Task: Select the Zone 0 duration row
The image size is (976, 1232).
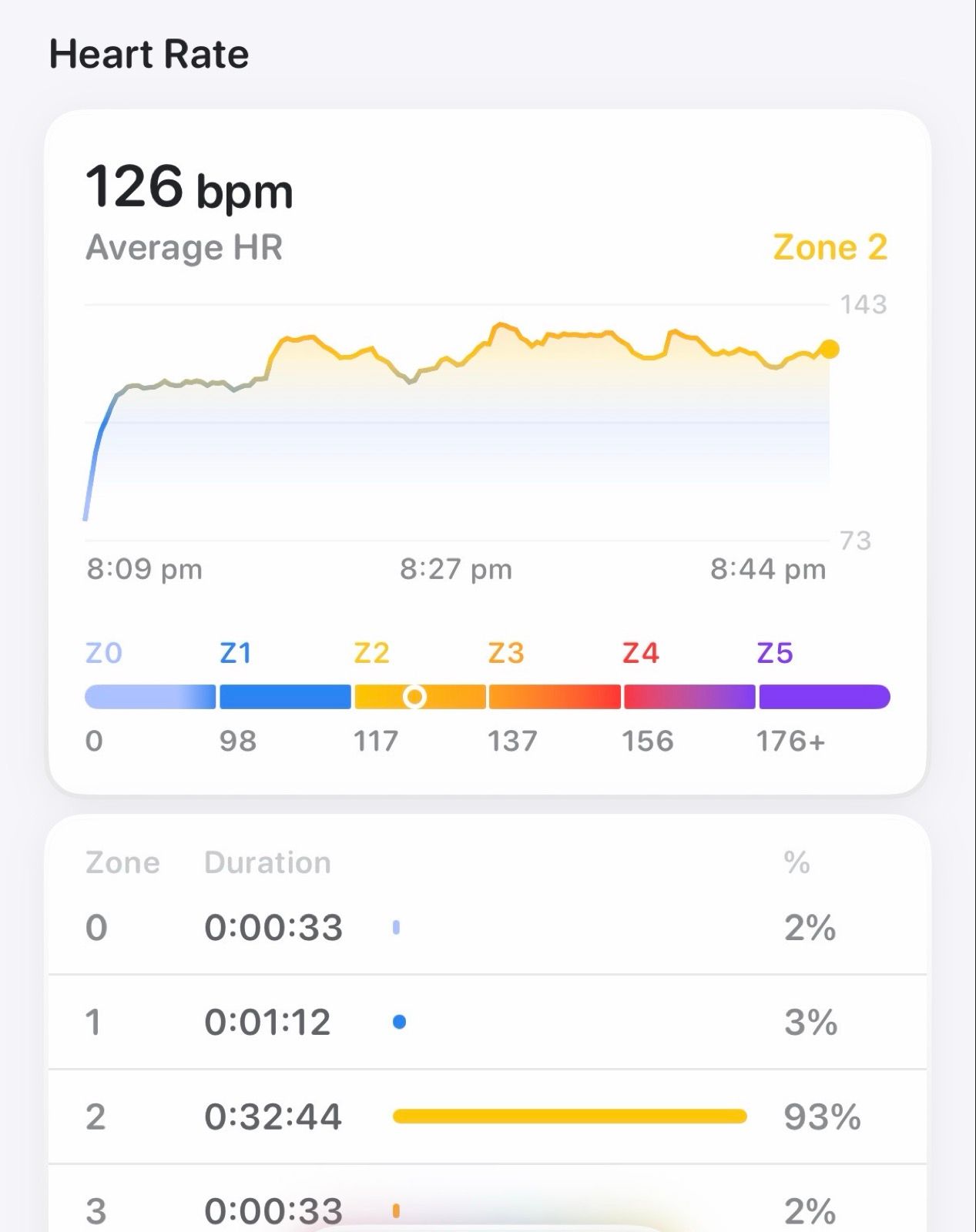Action: (487, 928)
